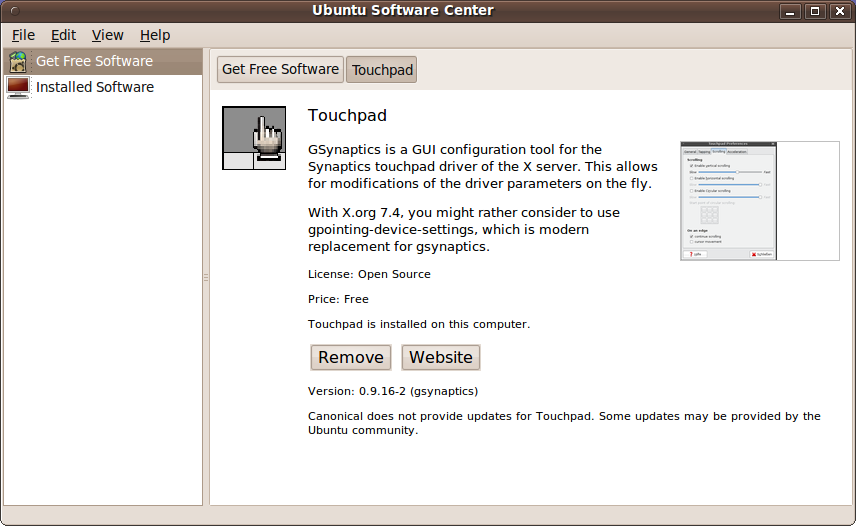Open the View menu
Viewport: 856px width, 526px height.
[x=107, y=35]
